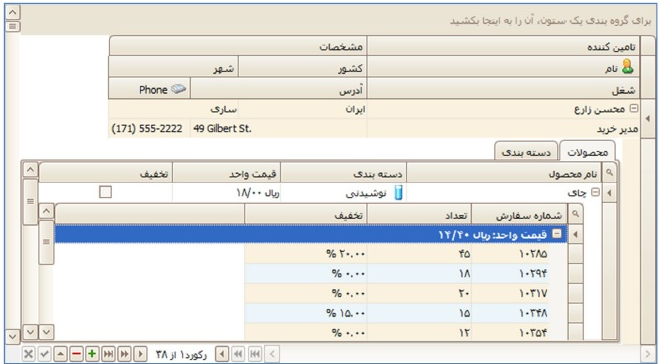Click orders grid scroll up arrow
659x364 pixels.
coord(46,211)
